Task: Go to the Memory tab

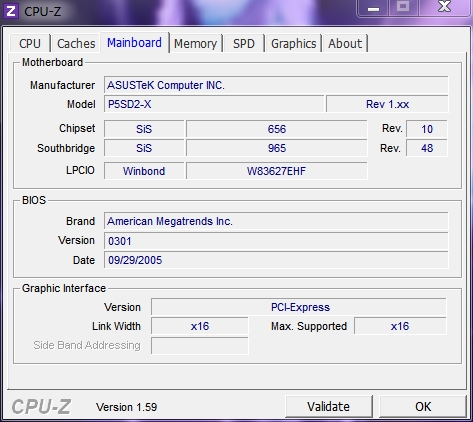Action: coord(195,43)
